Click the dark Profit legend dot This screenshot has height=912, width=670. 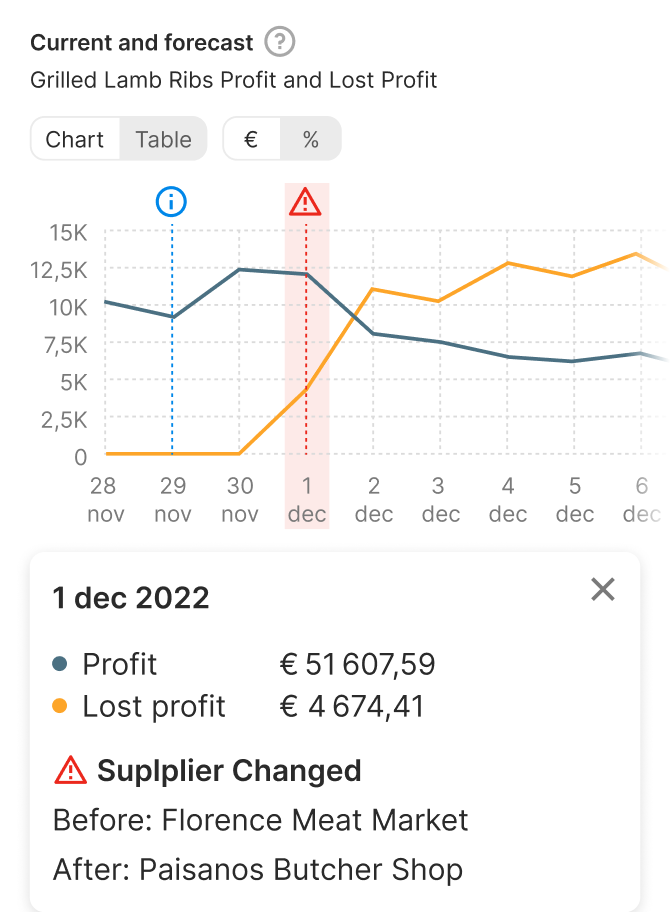60,664
